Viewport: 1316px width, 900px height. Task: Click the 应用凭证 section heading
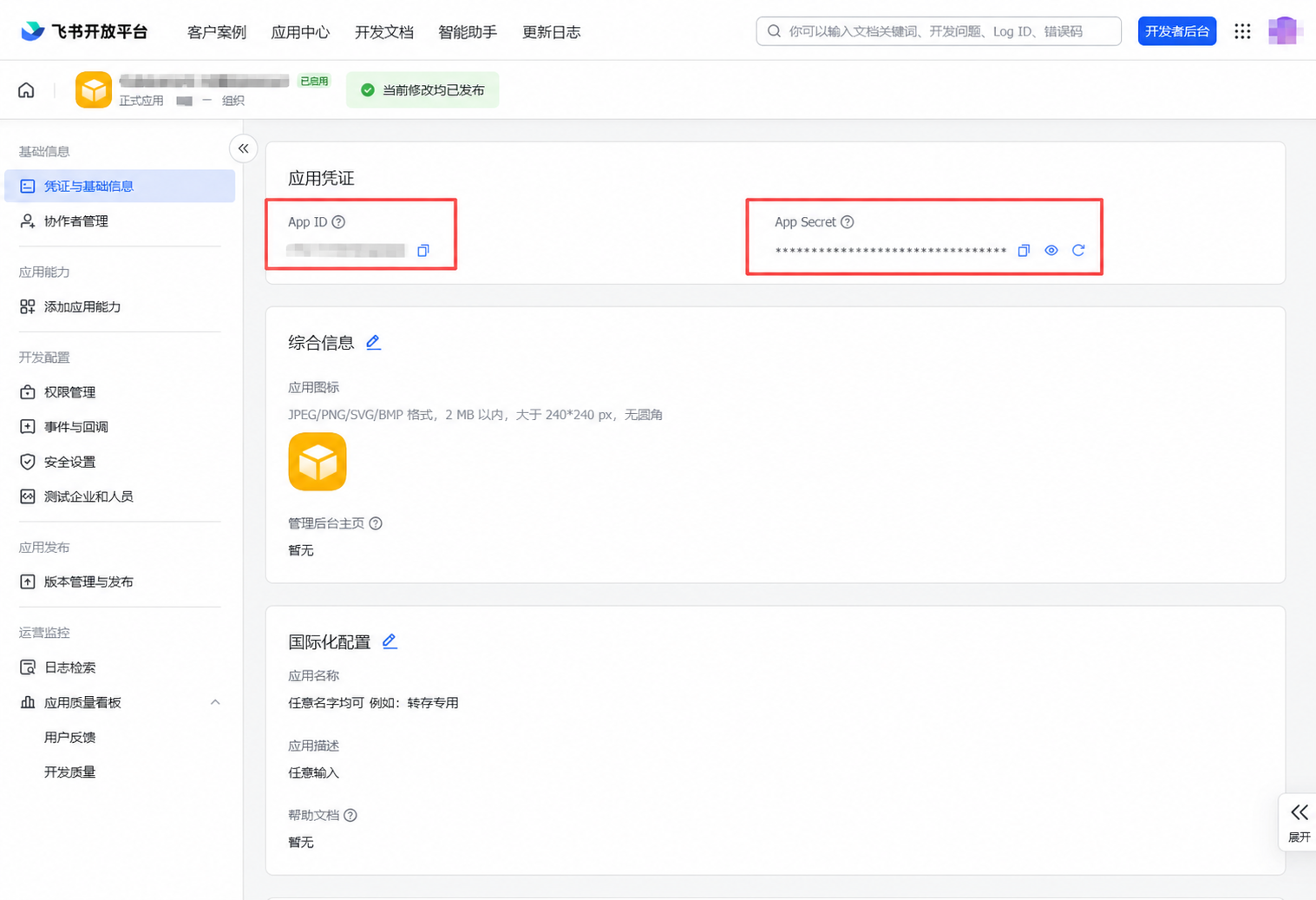click(x=321, y=178)
